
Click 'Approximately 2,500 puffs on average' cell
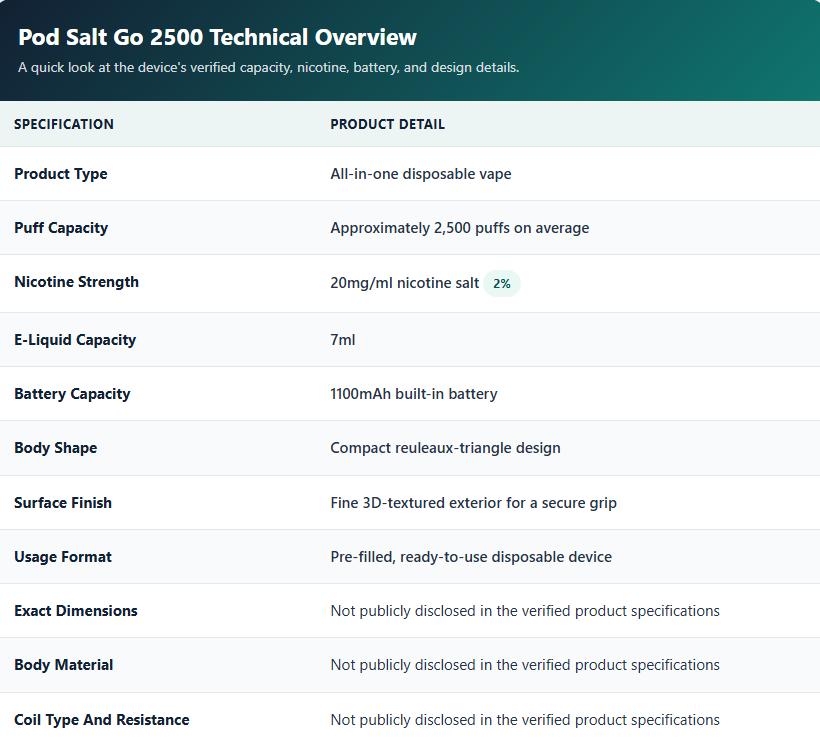[x=460, y=228]
